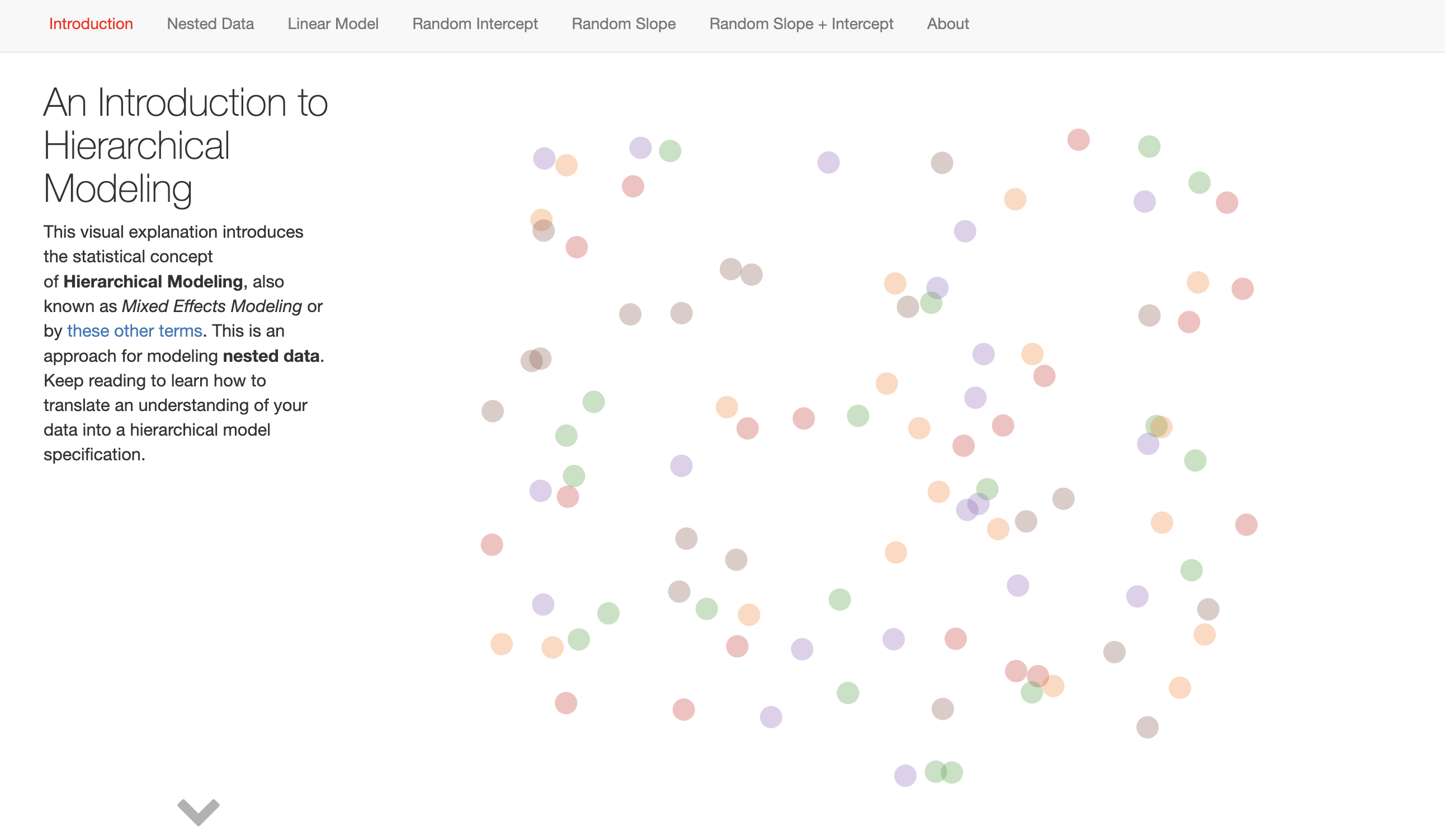The height and width of the screenshot is (840, 1445).
Task: Go to the Random Intercept tab
Action: click(x=475, y=24)
